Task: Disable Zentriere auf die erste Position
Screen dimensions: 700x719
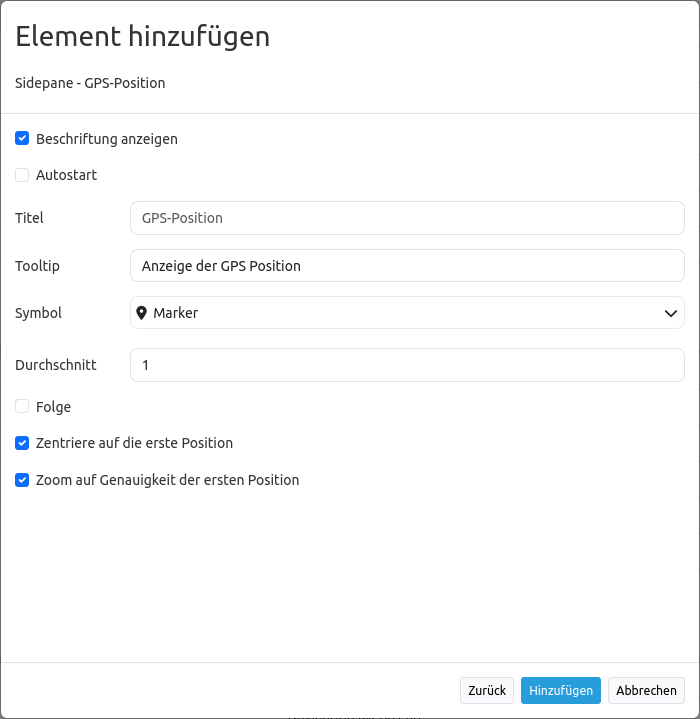Action: (x=22, y=443)
